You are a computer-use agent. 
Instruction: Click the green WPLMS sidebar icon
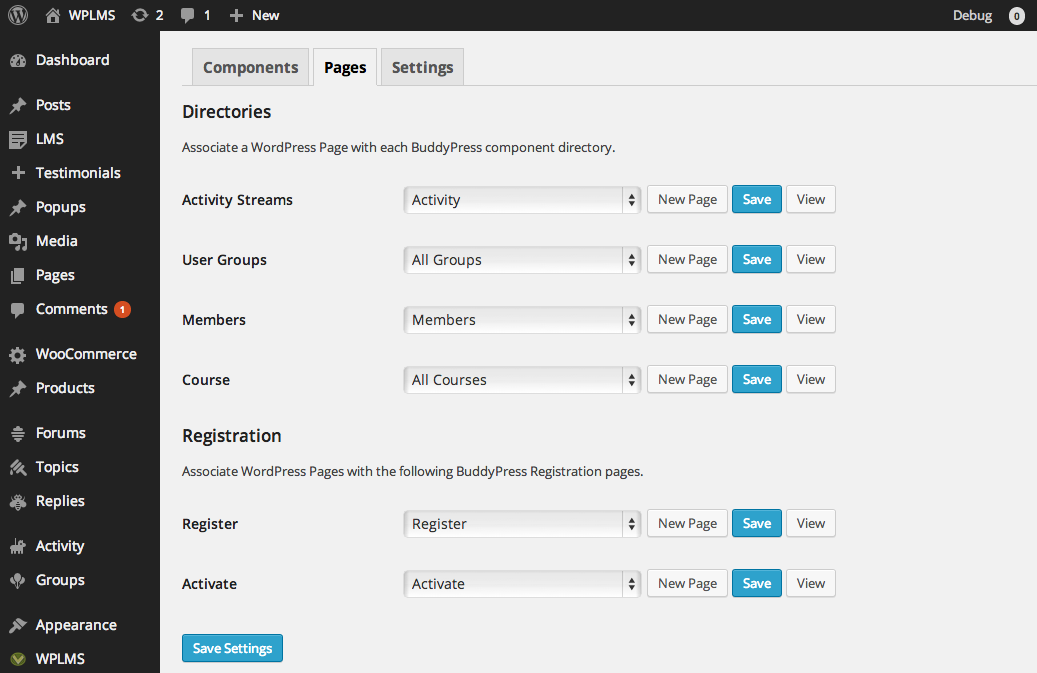tap(18, 659)
